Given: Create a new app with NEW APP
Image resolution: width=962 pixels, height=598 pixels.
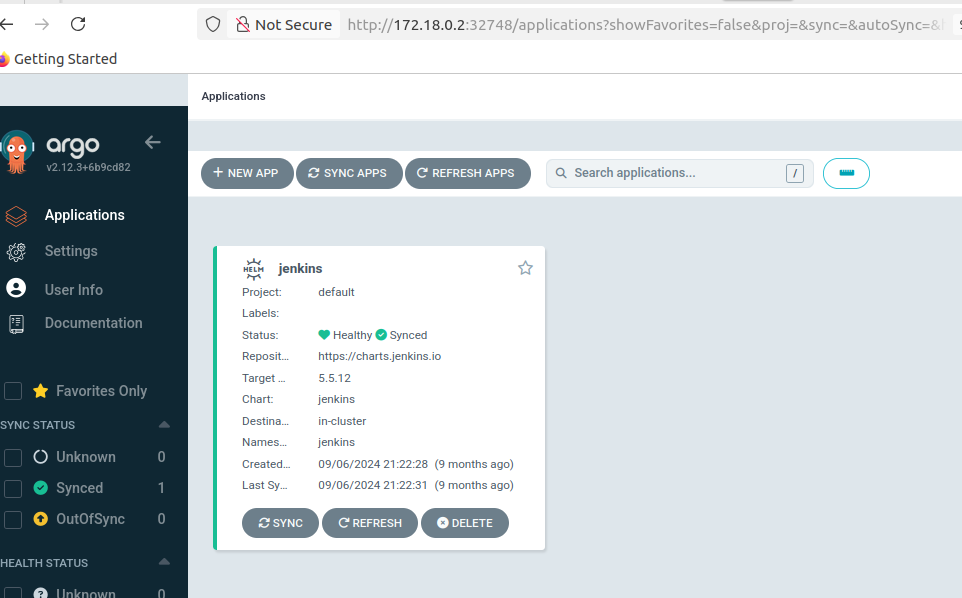Looking at the screenshot, I should coord(247,174).
